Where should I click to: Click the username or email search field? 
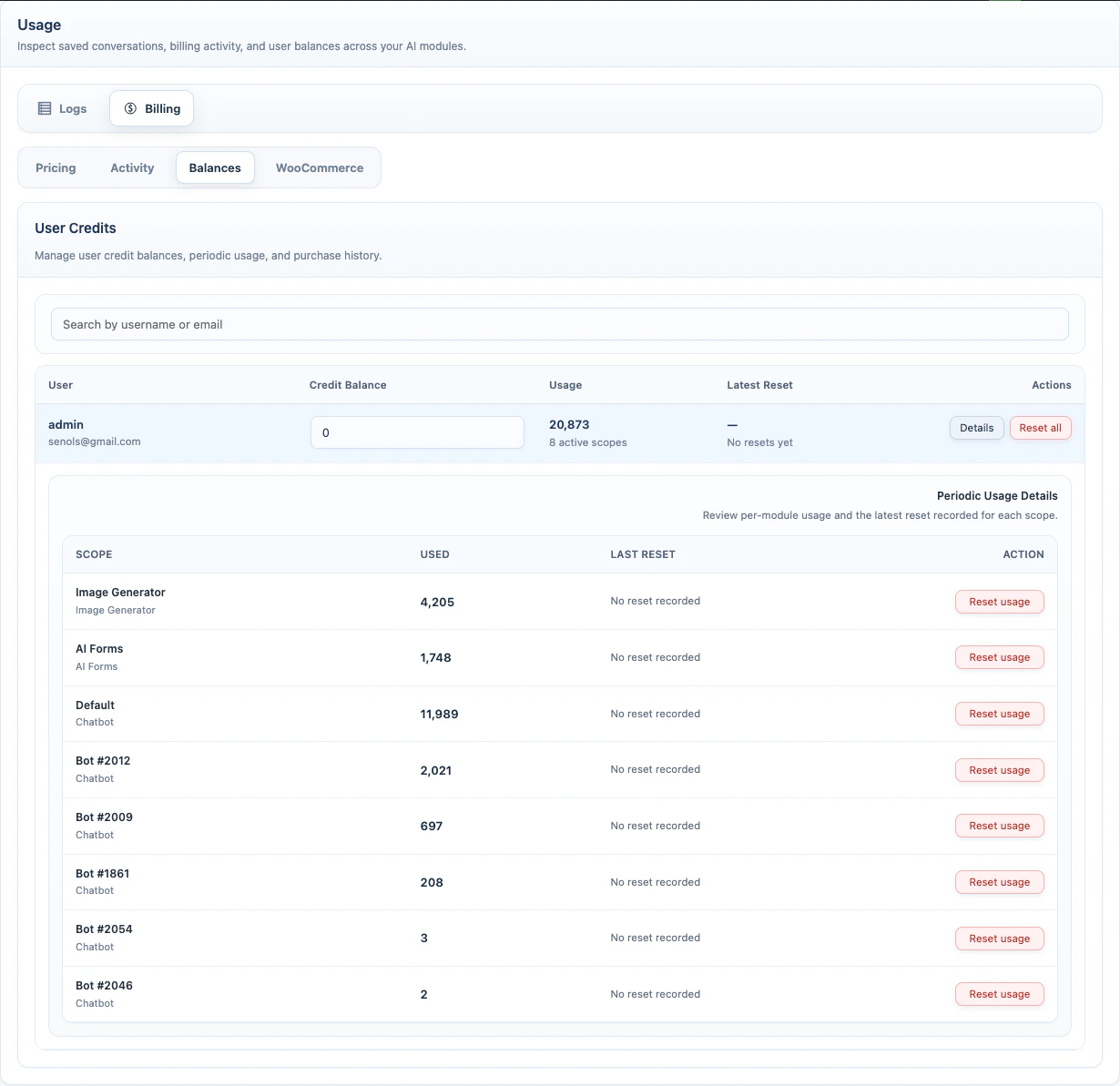tap(560, 324)
